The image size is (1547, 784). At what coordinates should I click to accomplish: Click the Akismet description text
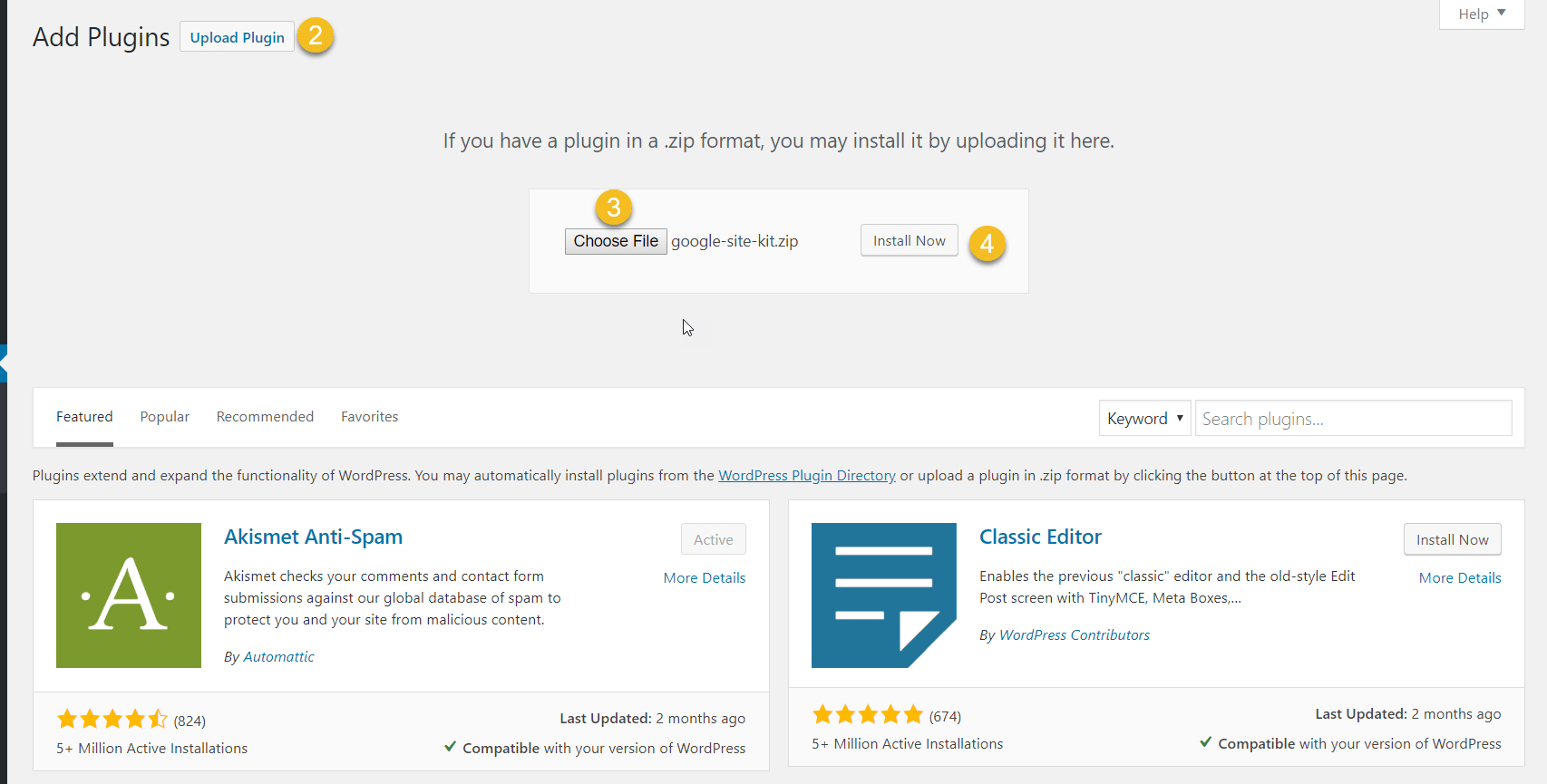[393, 598]
